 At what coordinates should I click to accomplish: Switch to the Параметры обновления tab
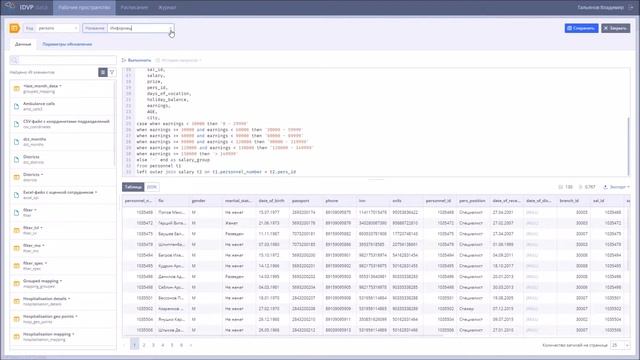[x=67, y=44]
